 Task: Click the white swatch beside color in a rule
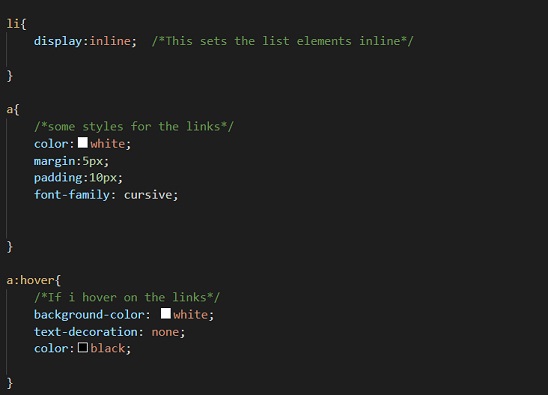click(83, 143)
